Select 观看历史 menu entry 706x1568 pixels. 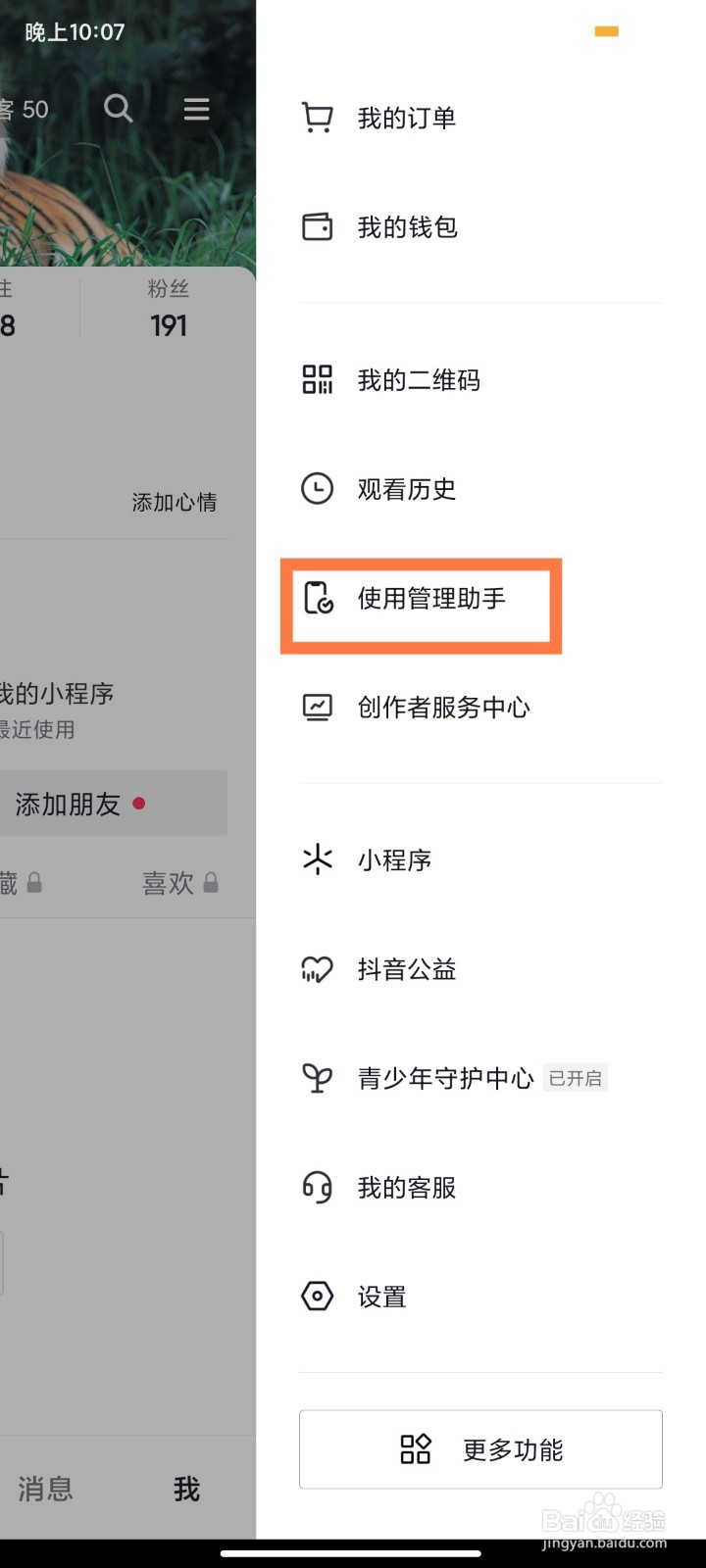pos(407,489)
